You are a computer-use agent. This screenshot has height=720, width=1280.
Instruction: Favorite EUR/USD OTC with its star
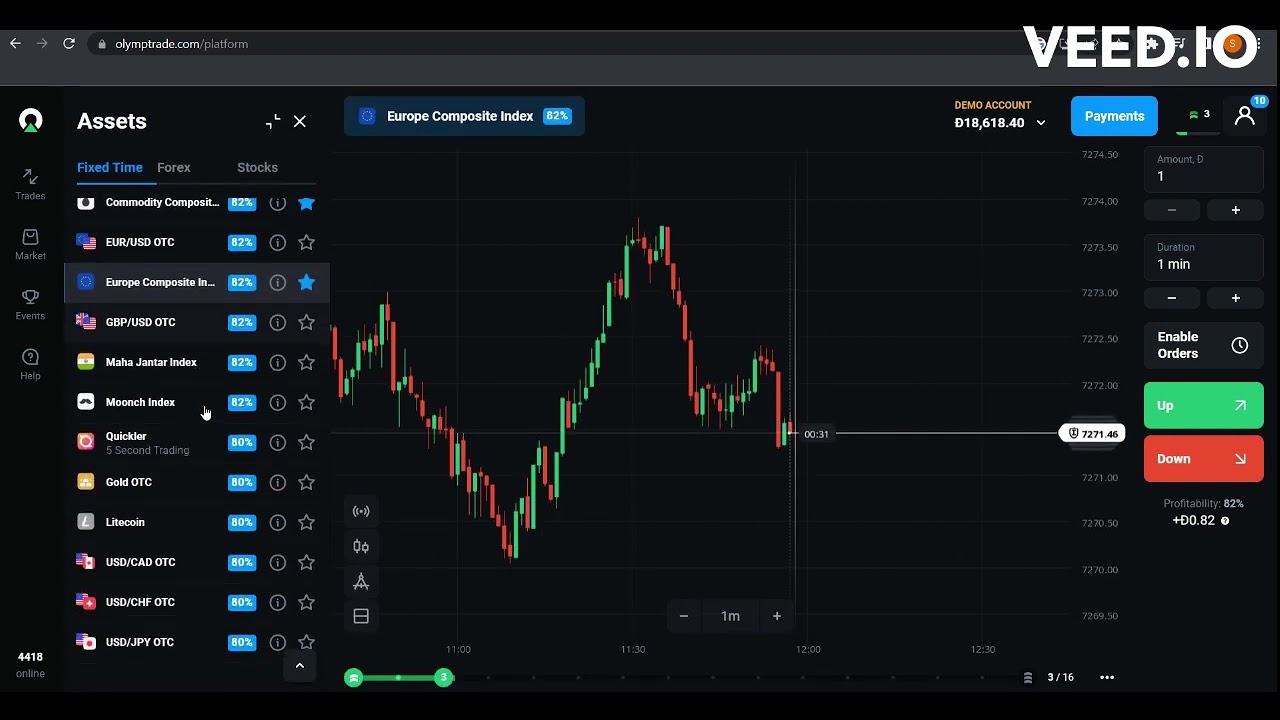click(x=307, y=242)
